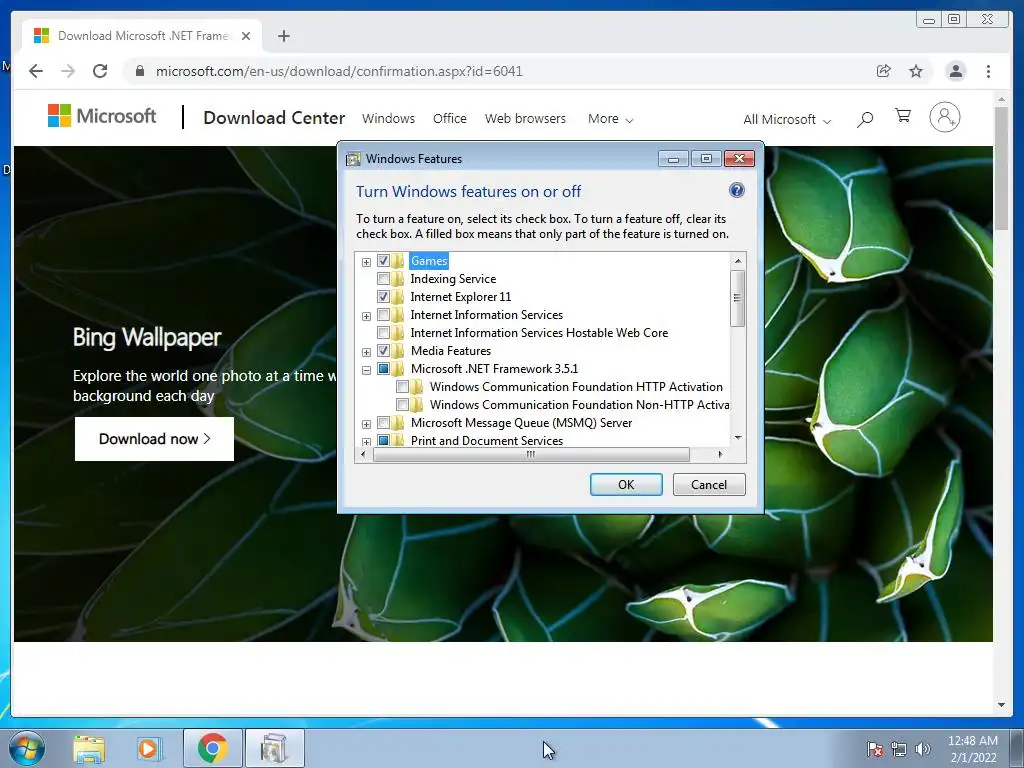Close the Download Microsoft .NET tab
This screenshot has width=1024, height=768.
point(246,36)
